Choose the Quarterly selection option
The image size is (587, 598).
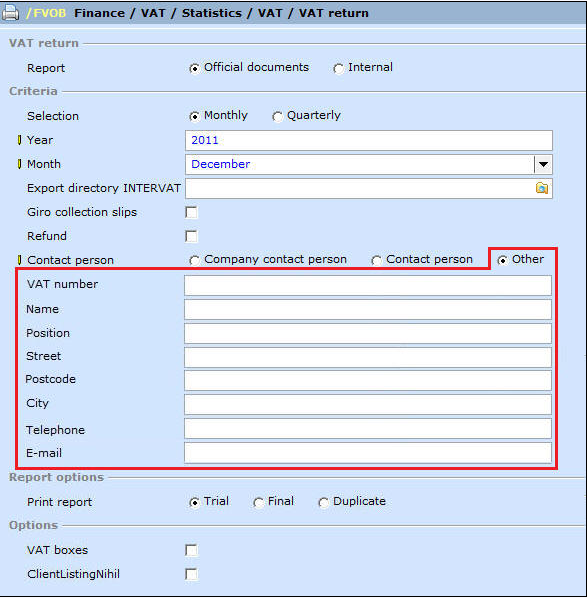(x=277, y=116)
